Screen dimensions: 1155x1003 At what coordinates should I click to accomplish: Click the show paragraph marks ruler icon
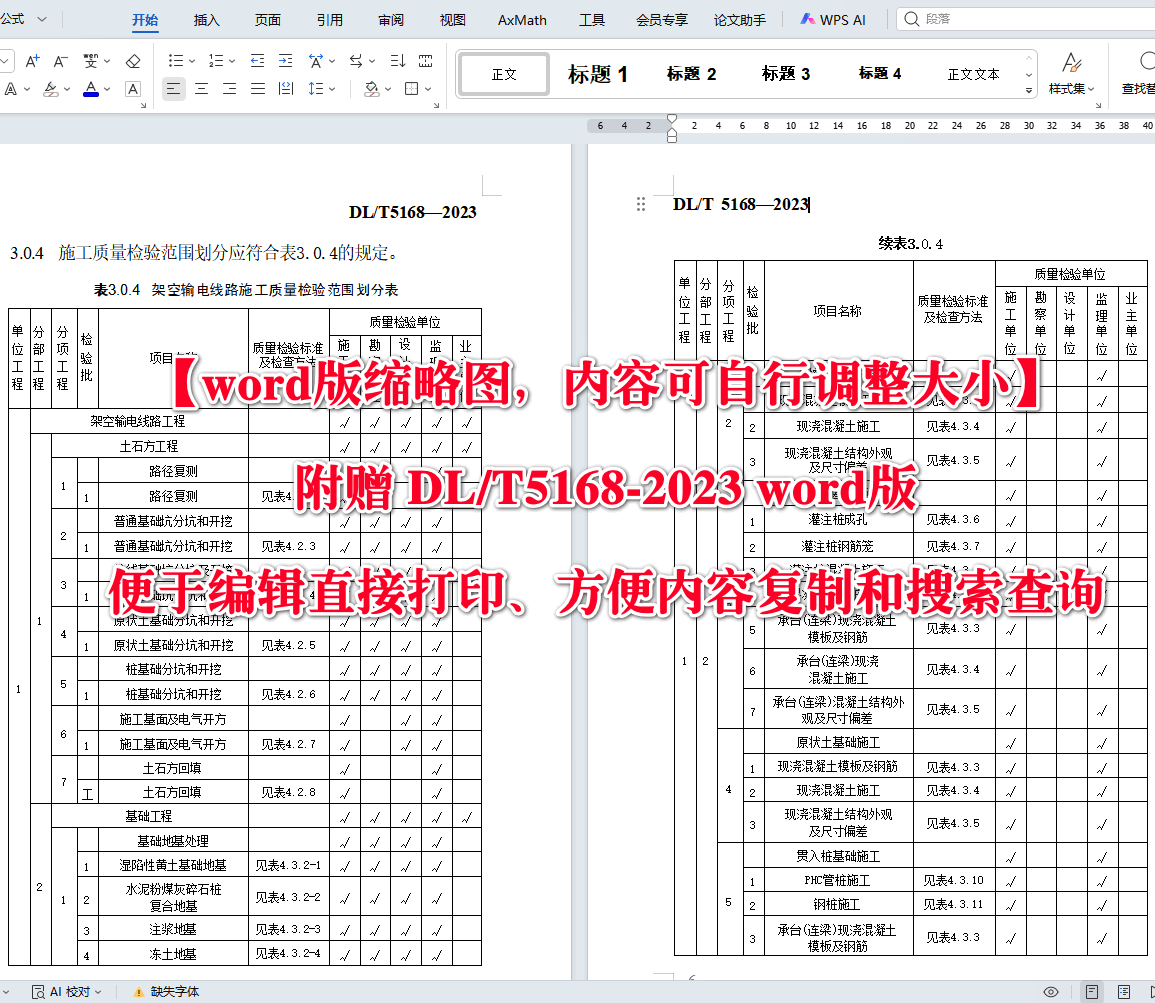426,61
